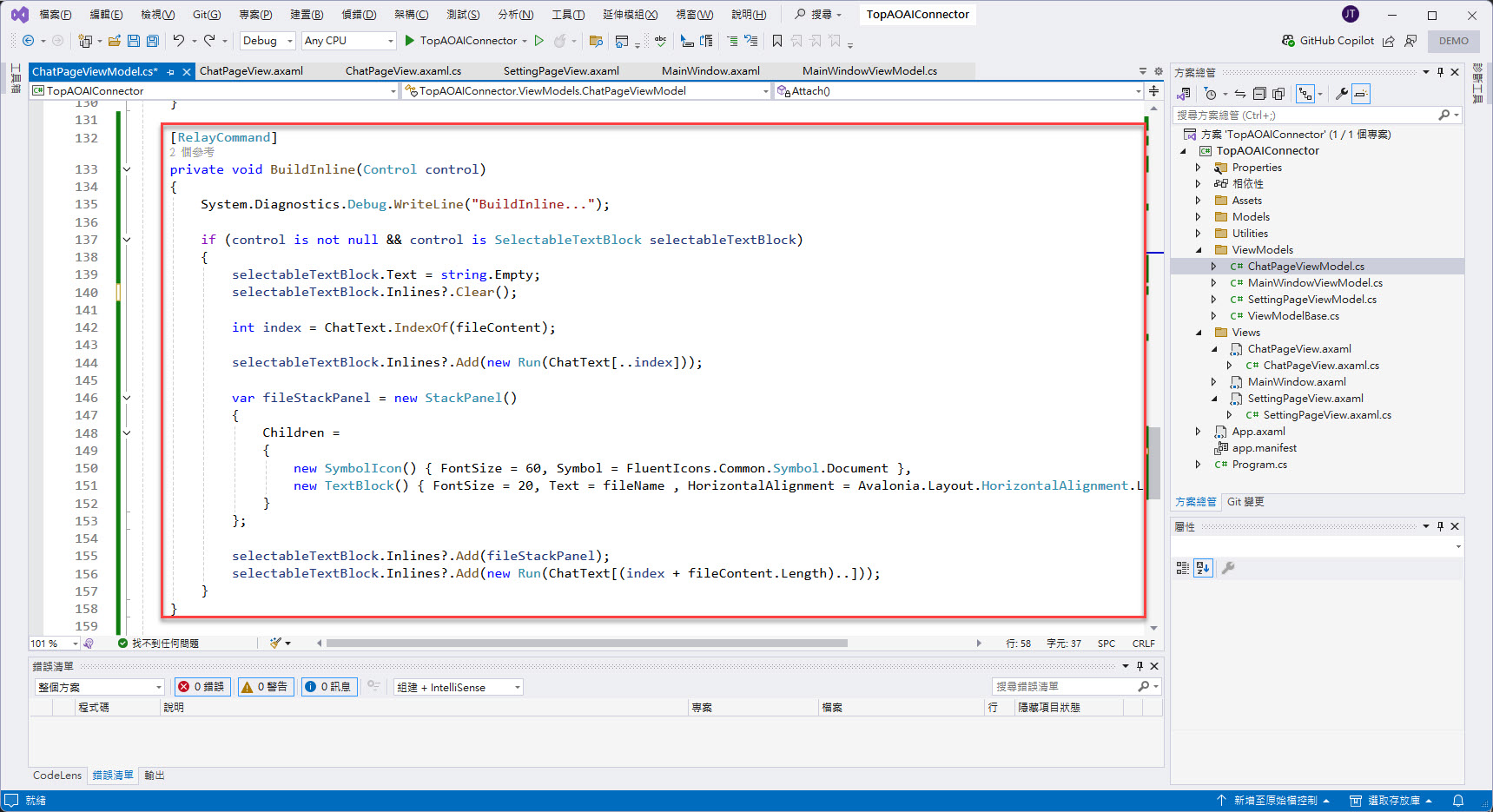This screenshot has height=812, width=1493.
Task: Open the Attach() member navigation dropdown
Action: 959,90
